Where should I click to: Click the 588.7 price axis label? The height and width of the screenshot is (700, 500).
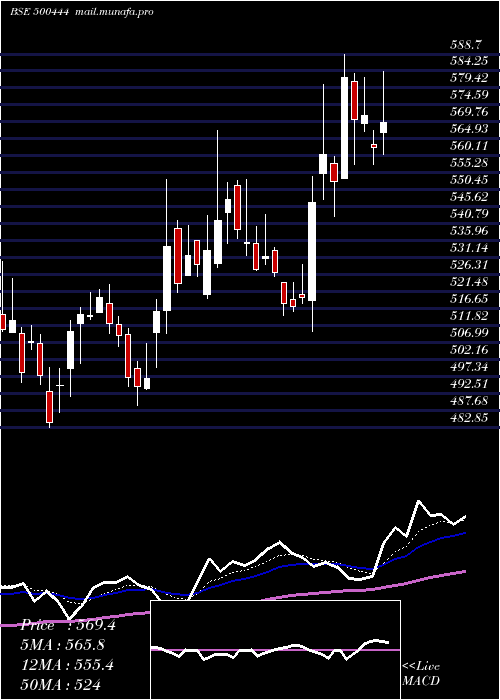pos(466,45)
